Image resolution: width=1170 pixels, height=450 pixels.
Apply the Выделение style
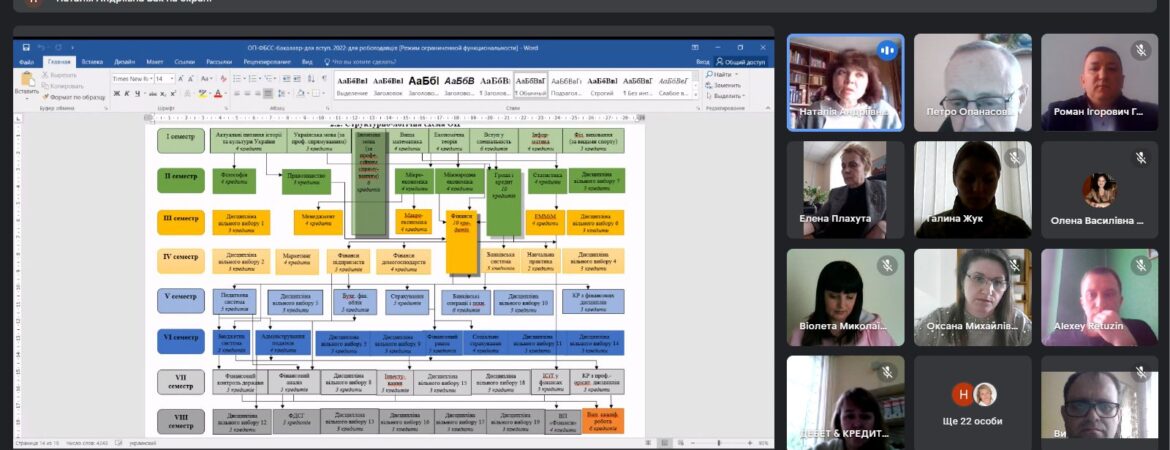coord(352,84)
